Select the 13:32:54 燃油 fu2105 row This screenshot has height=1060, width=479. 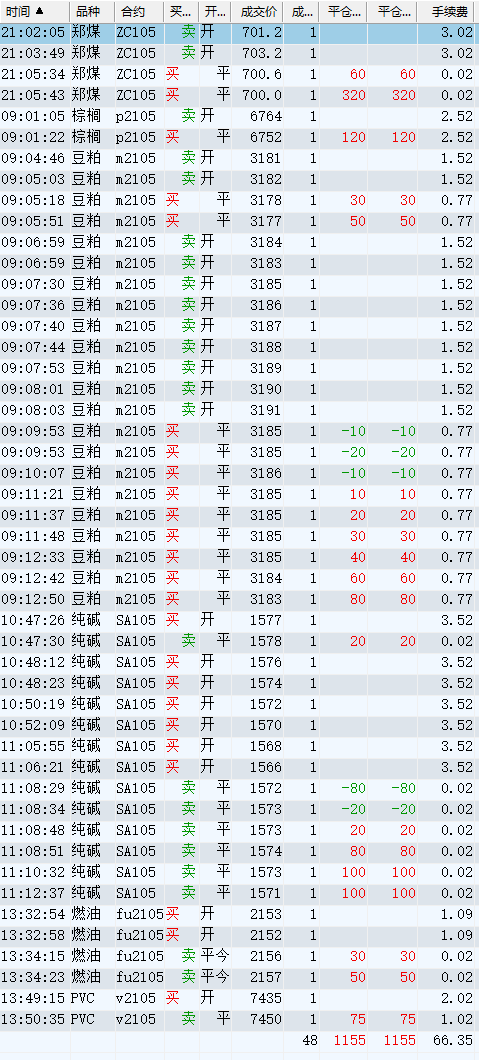[239, 914]
